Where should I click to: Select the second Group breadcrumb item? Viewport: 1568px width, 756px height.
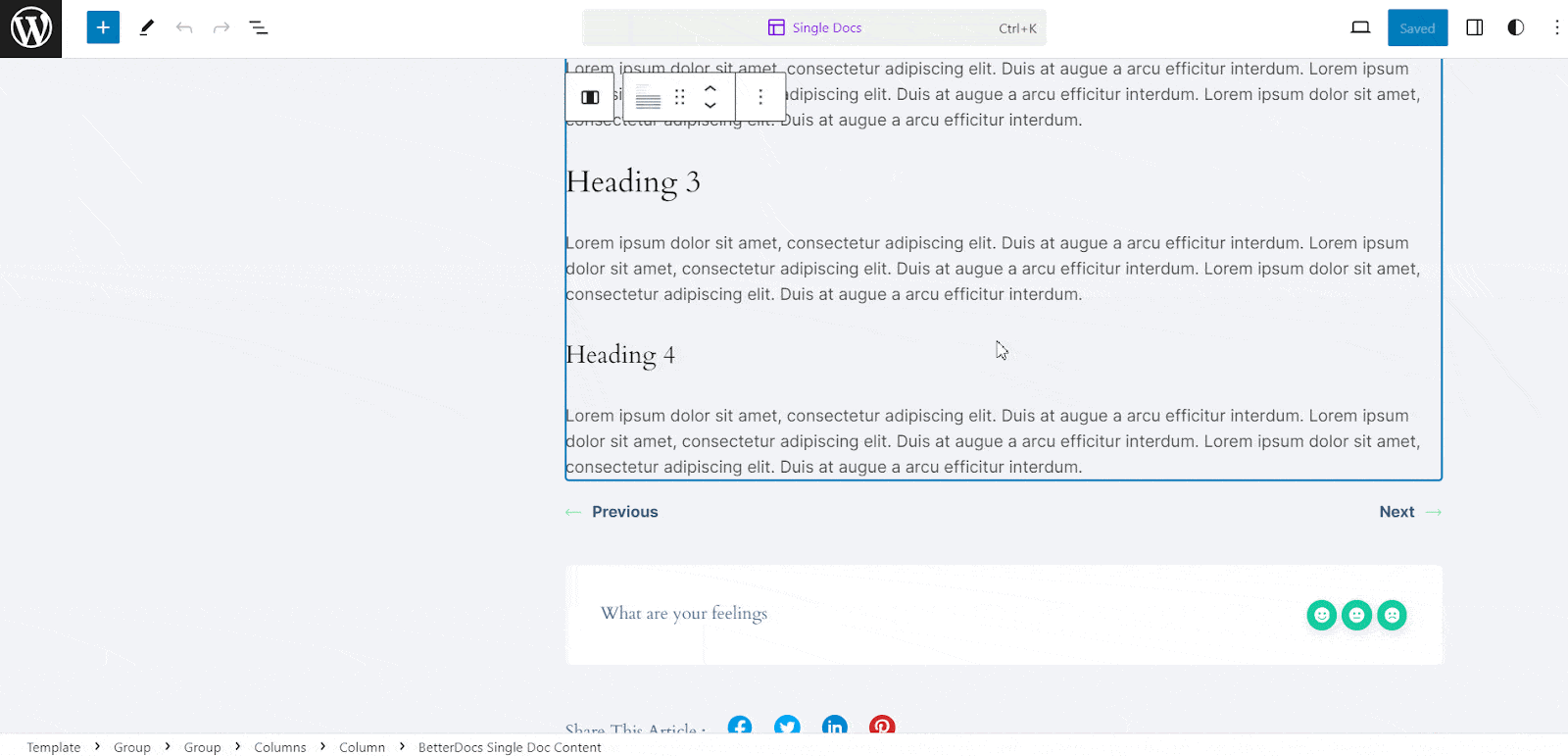(x=203, y=747)
